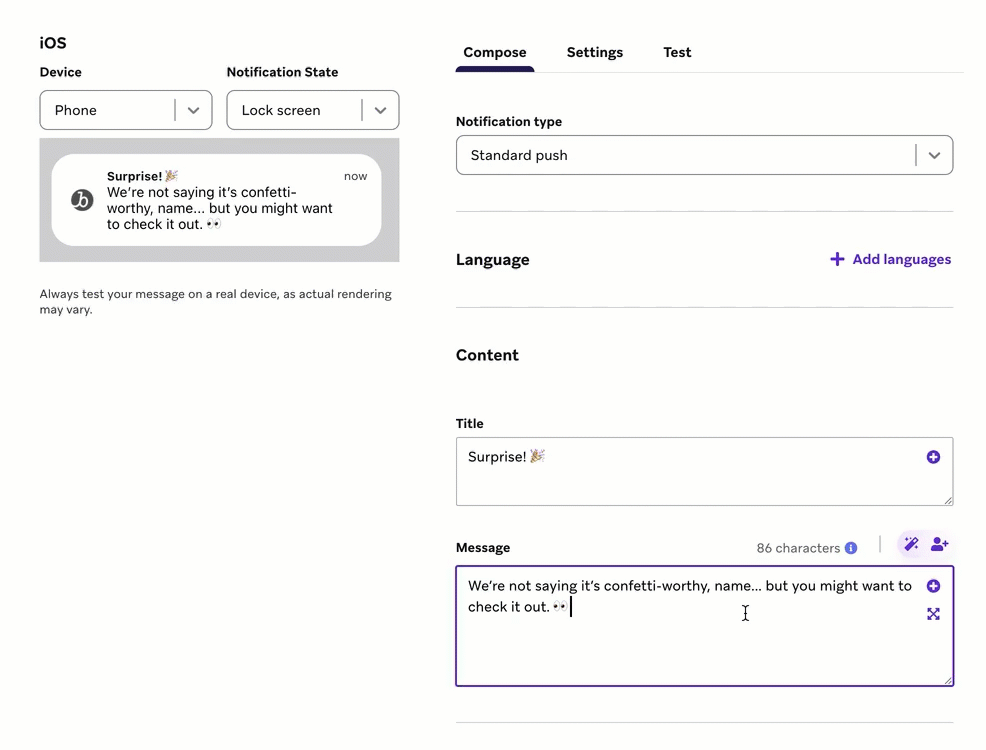The image size is (986, 750).
Task: Go to the Test tab
Action: point(677,52)
